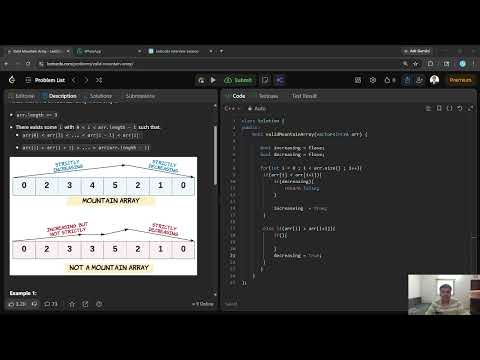
Task: Click the Valid Mountain Array browser tab
Action: coord(37,51)
